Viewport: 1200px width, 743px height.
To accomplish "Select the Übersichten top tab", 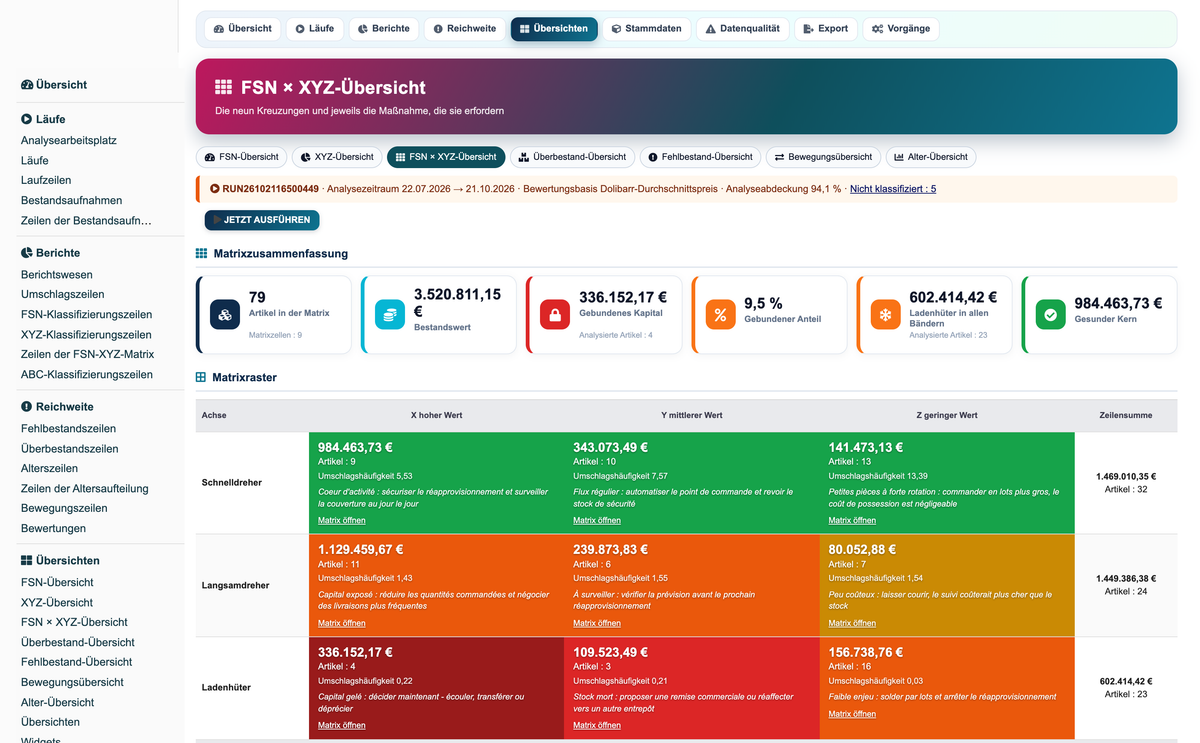I will tap(554, 29).
